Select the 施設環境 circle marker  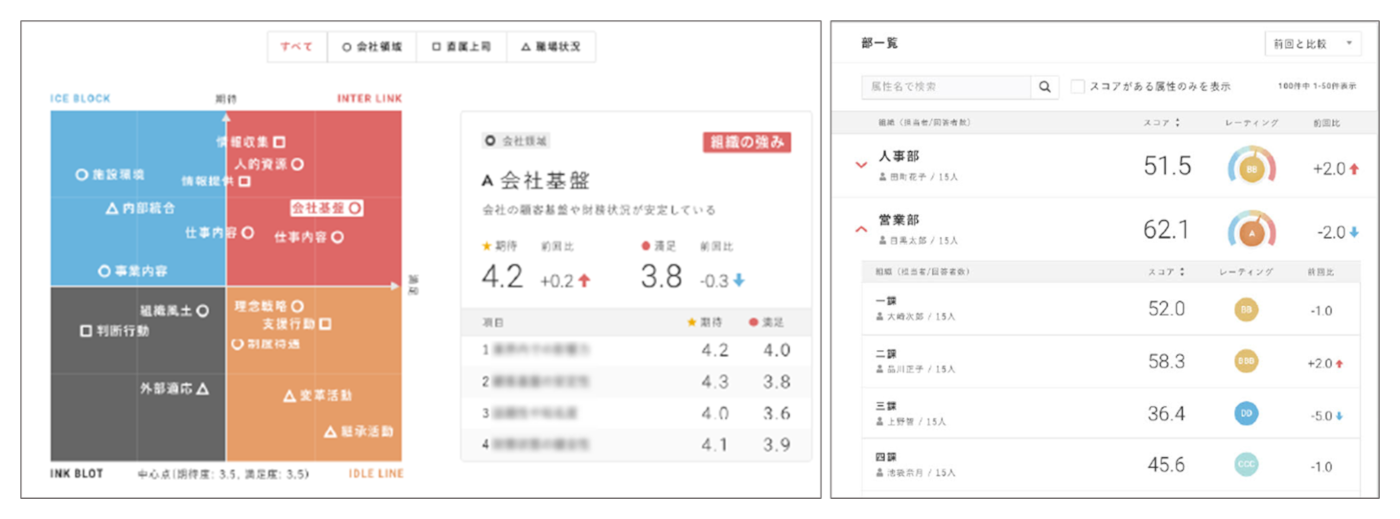click(81, 174)
